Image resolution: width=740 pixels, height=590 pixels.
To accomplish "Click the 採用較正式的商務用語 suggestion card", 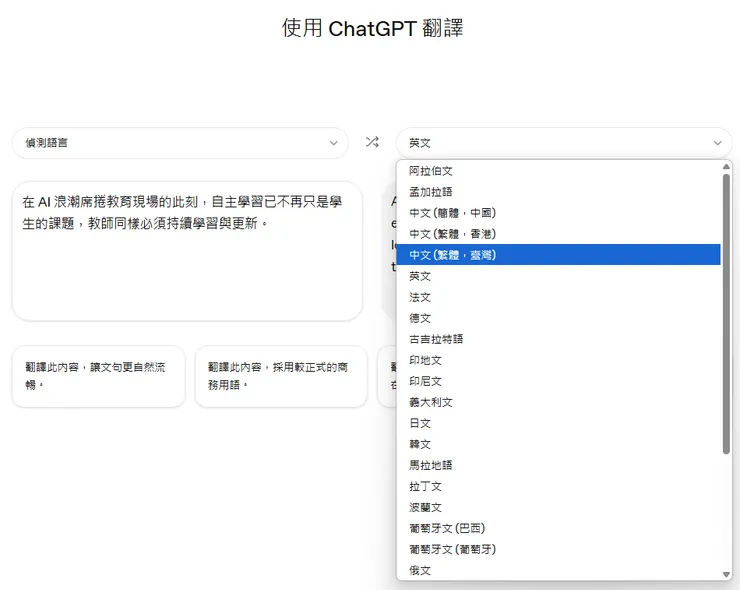I will pyautogui.click(x=281, y=376).
